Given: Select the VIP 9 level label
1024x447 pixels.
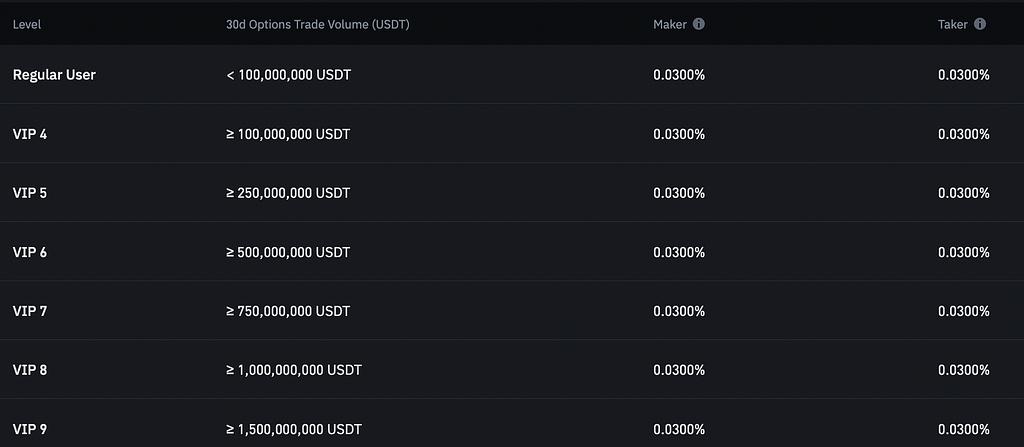Looking at the screenshot, I should (30, 429).
